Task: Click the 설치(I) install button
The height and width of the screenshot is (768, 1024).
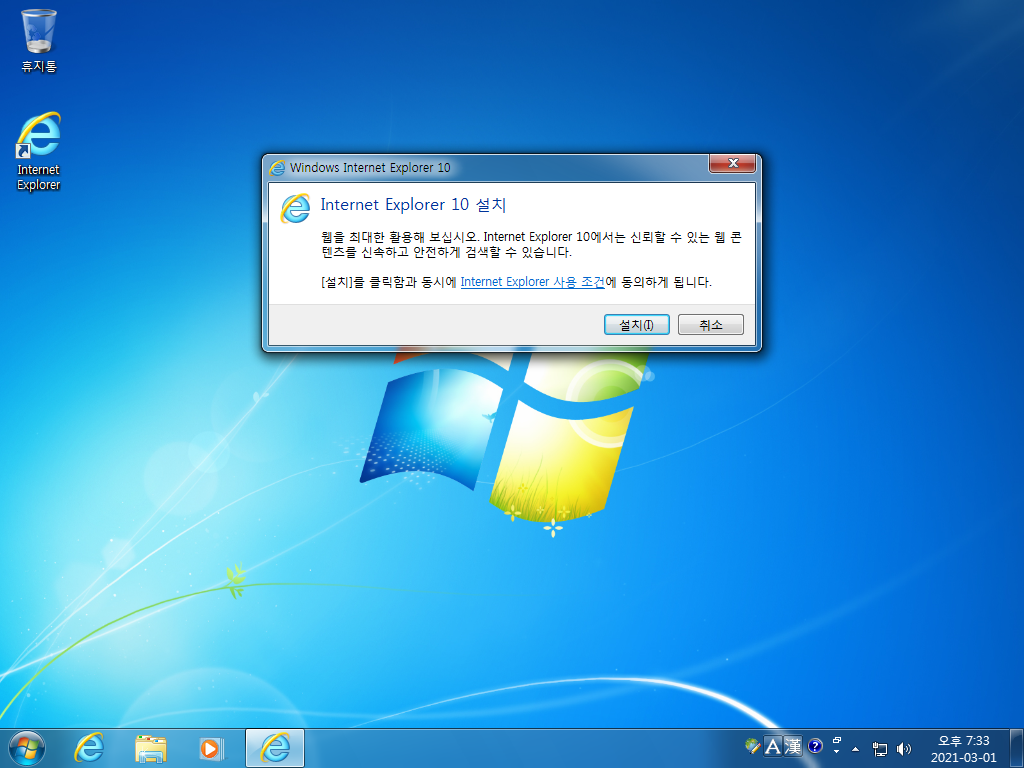Action: (636, 325)
